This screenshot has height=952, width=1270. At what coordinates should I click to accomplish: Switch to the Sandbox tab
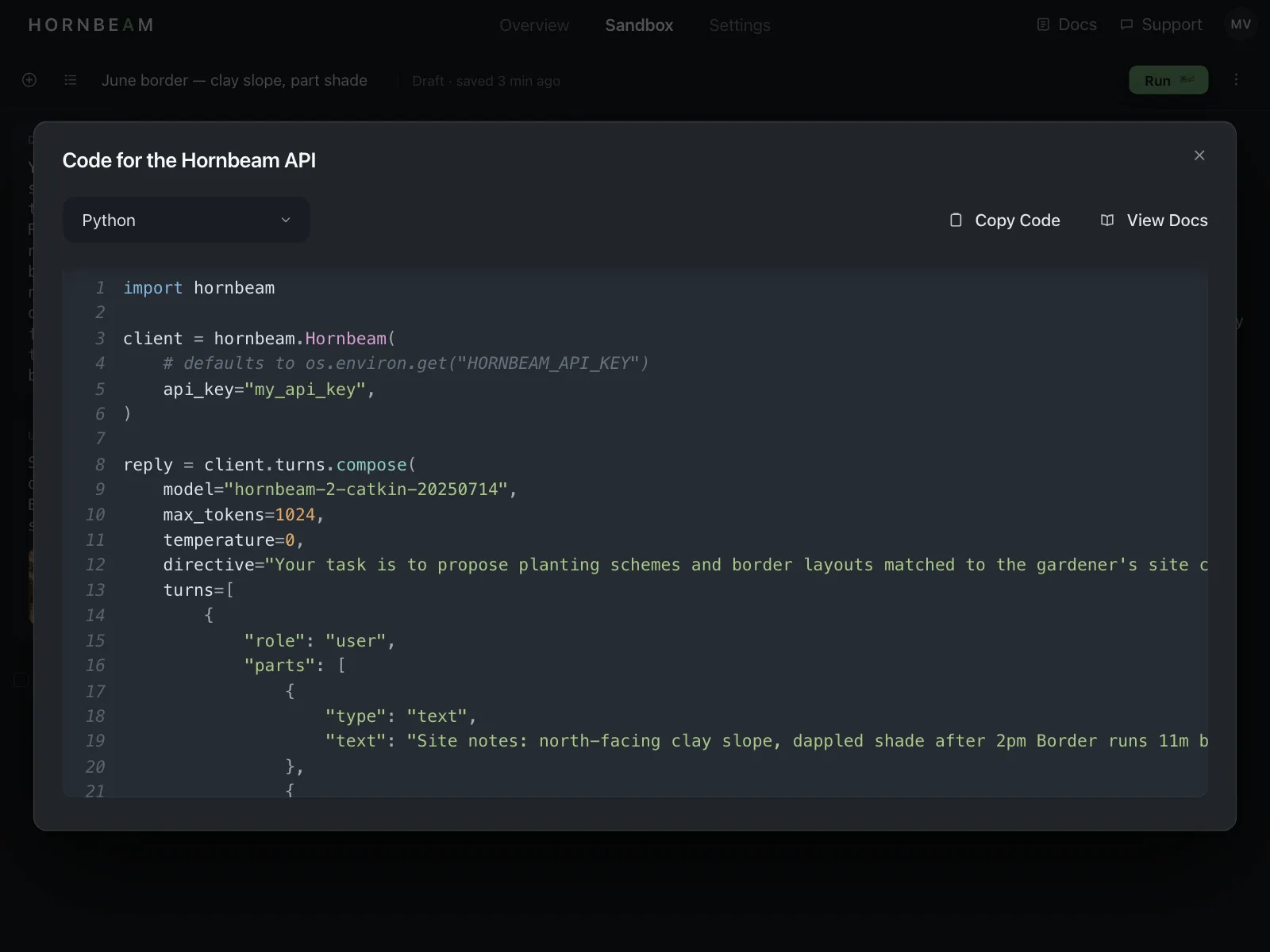pos(639,25)
